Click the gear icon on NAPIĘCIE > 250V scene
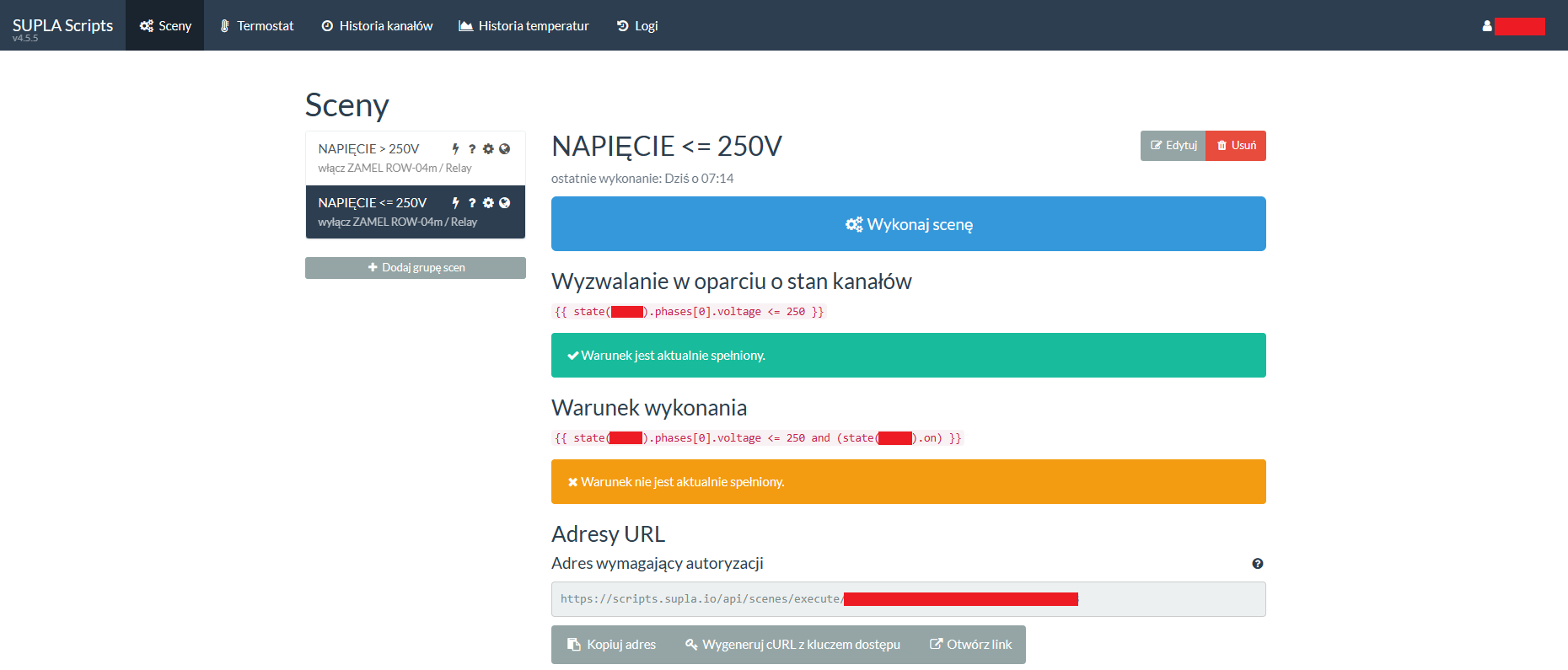The width and height of the screenshot is (1568, 670). click(x=488, y=149)
